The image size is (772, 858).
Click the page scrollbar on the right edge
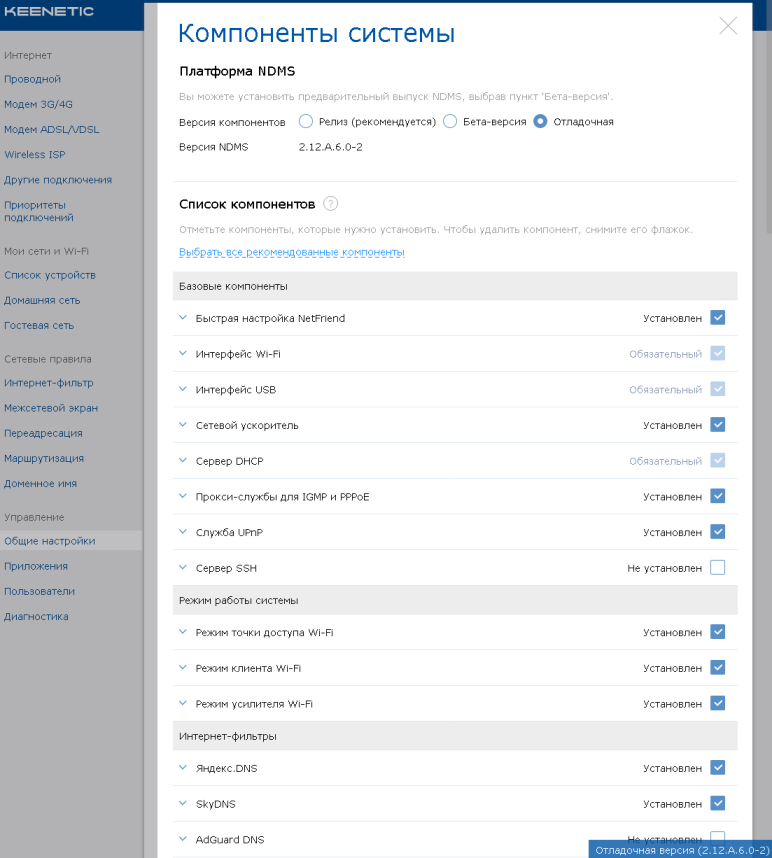click(x=769, y=131)
